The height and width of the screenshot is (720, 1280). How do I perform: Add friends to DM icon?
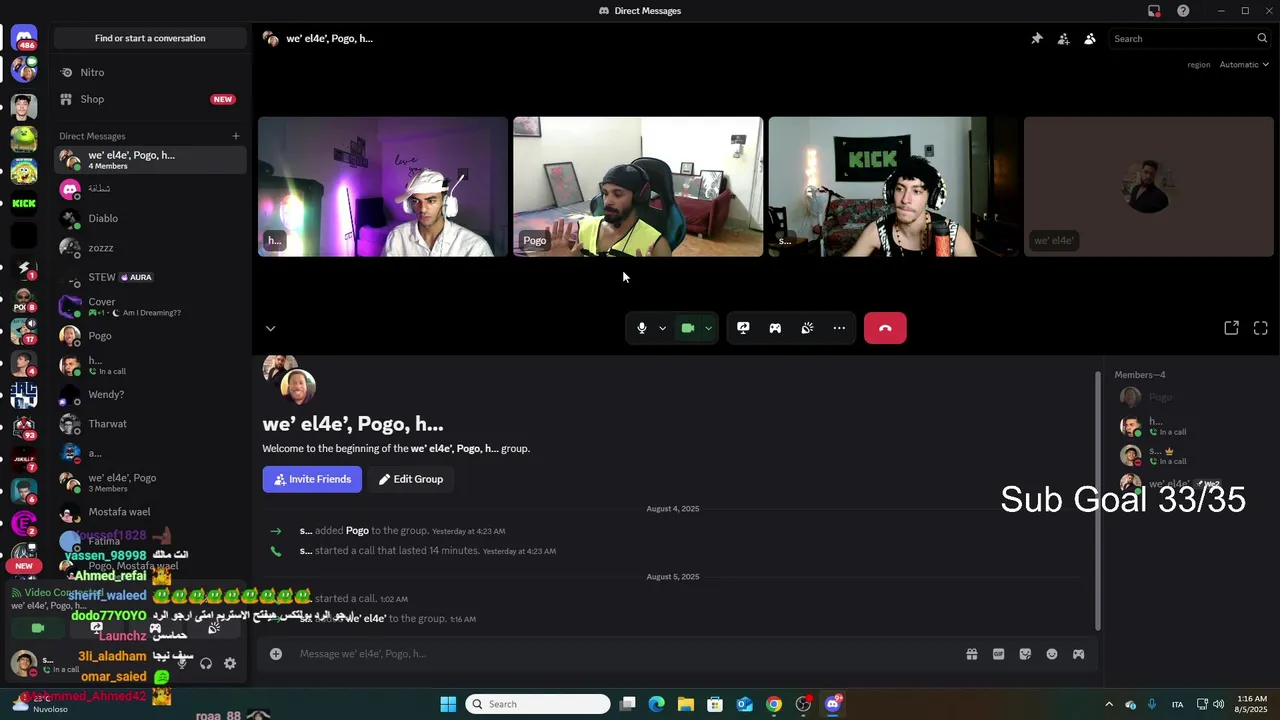1063,39
